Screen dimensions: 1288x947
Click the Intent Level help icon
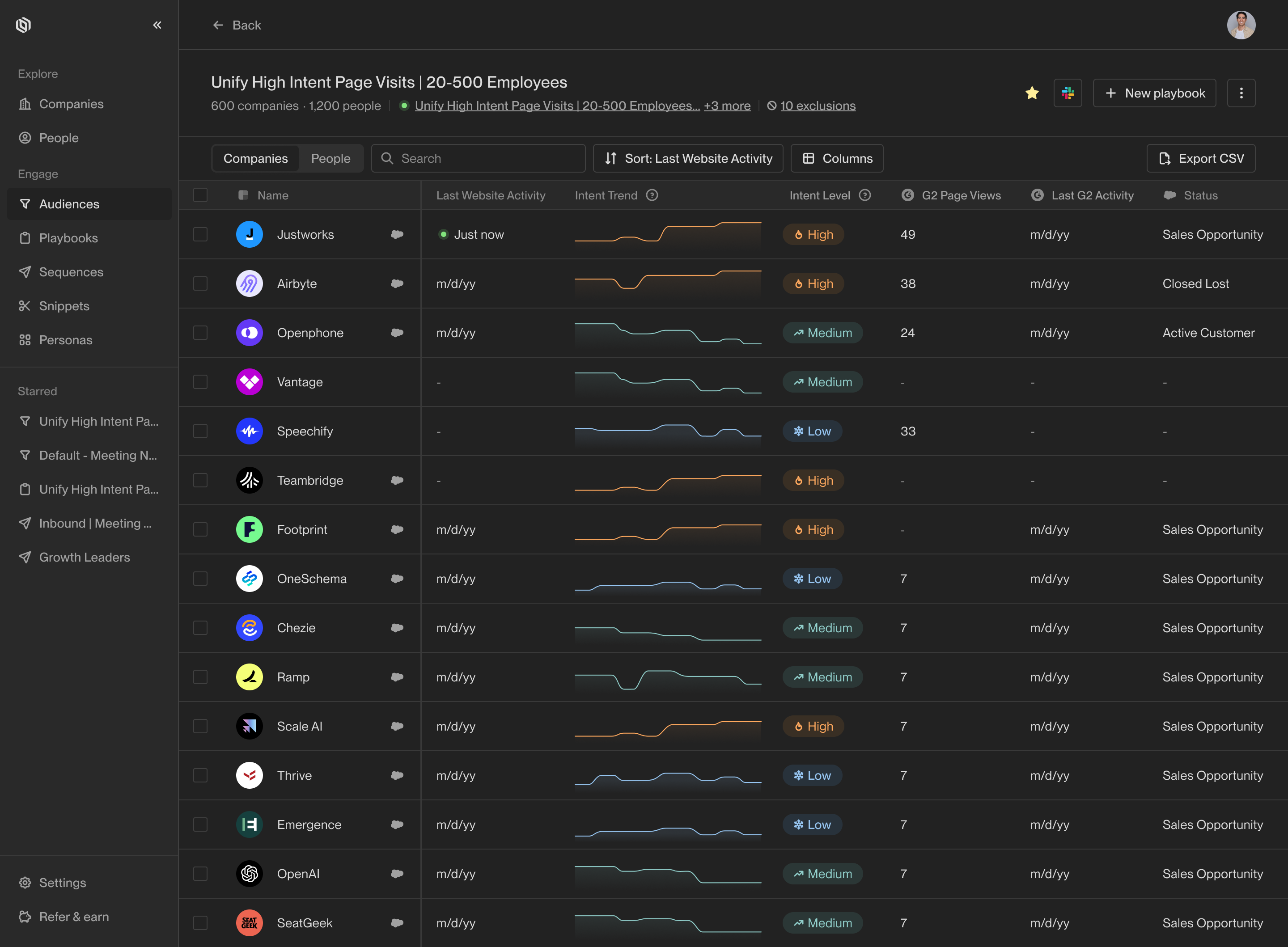(865, 195)
